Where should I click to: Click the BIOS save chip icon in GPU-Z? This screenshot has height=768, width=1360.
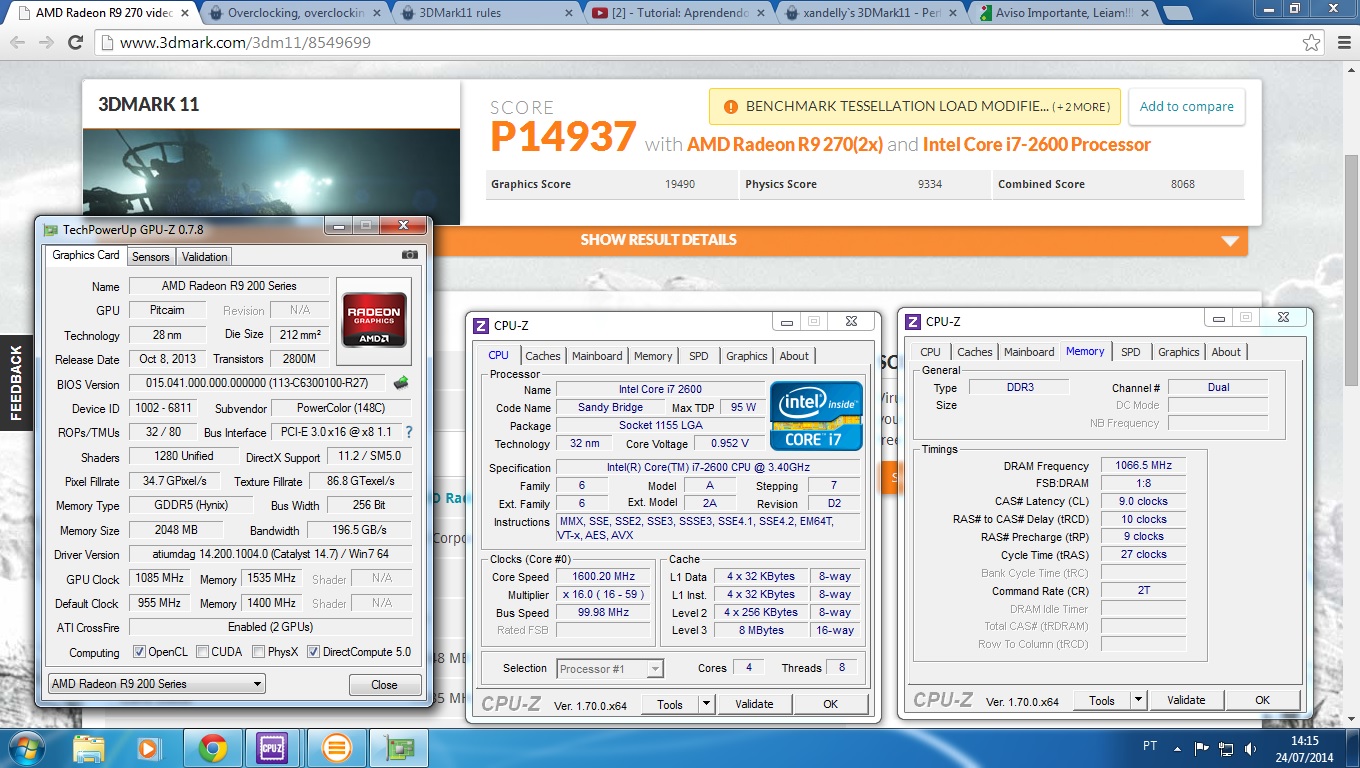pyautogui.click(x=401, y=383)
